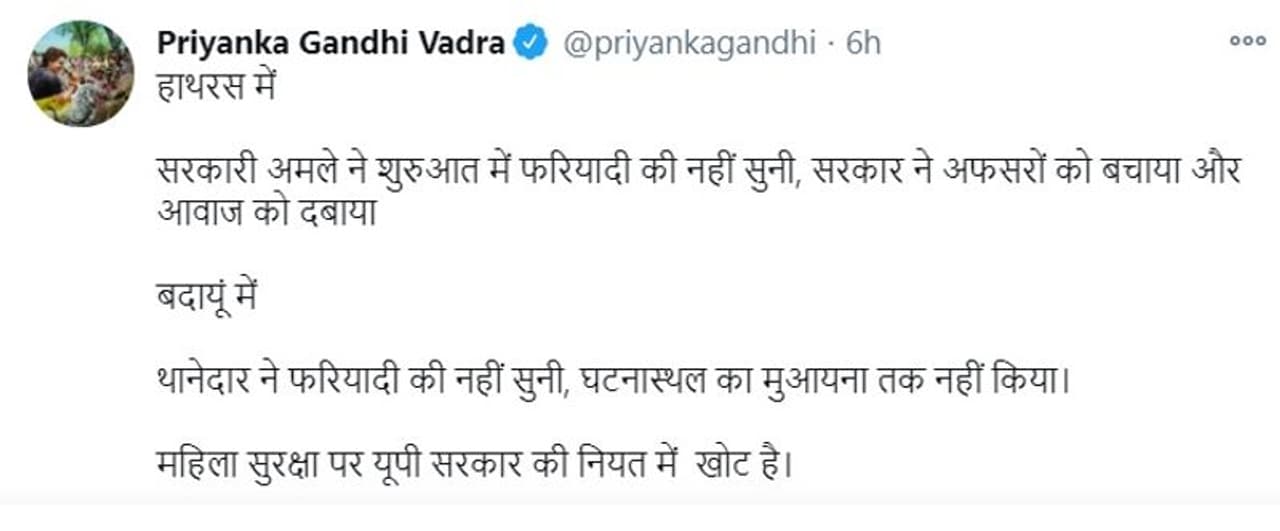Click the line "आवाज को दबाया"
The height and width of the screenshot is (531, 1280).
coord(266,213)
